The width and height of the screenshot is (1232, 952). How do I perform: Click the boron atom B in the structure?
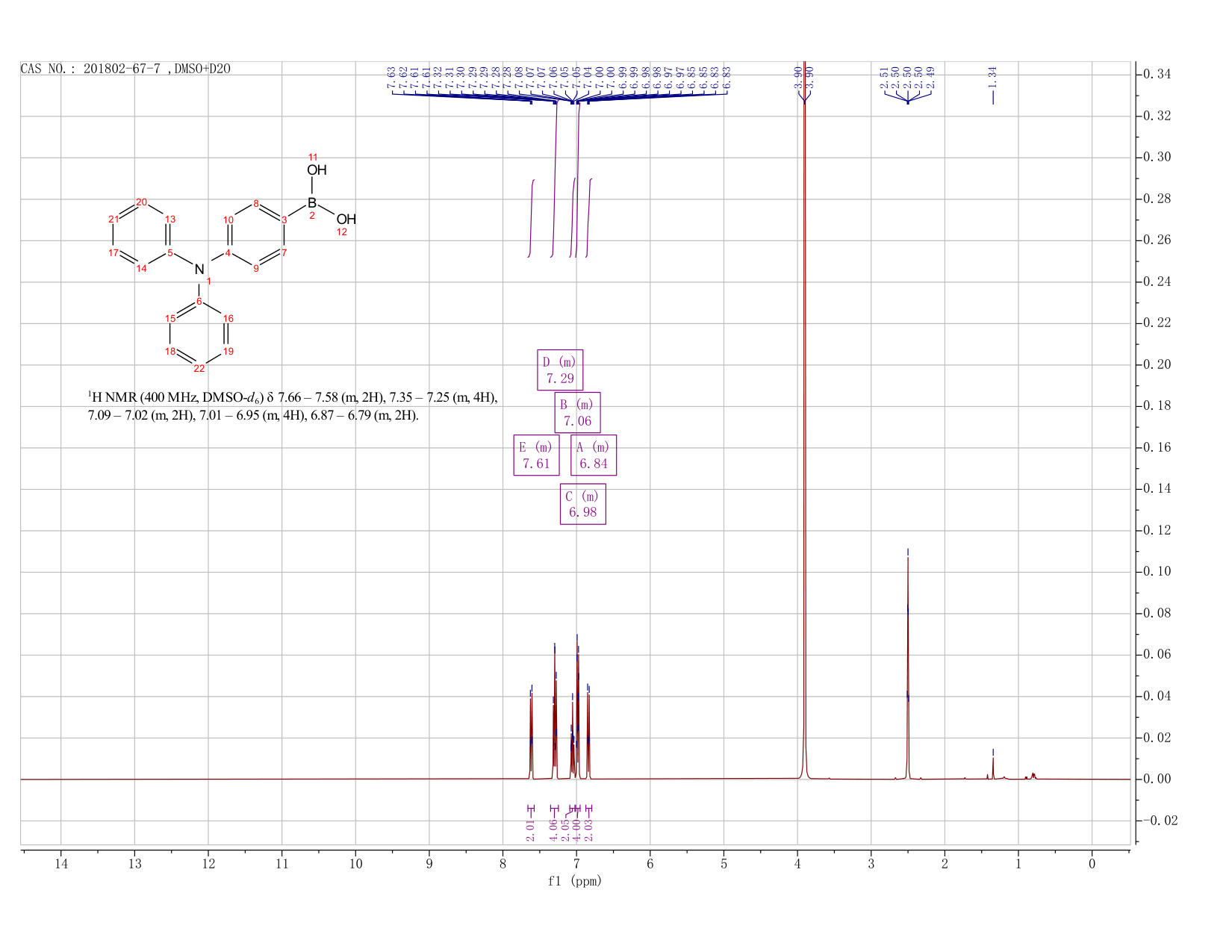[x=312, y=202]
